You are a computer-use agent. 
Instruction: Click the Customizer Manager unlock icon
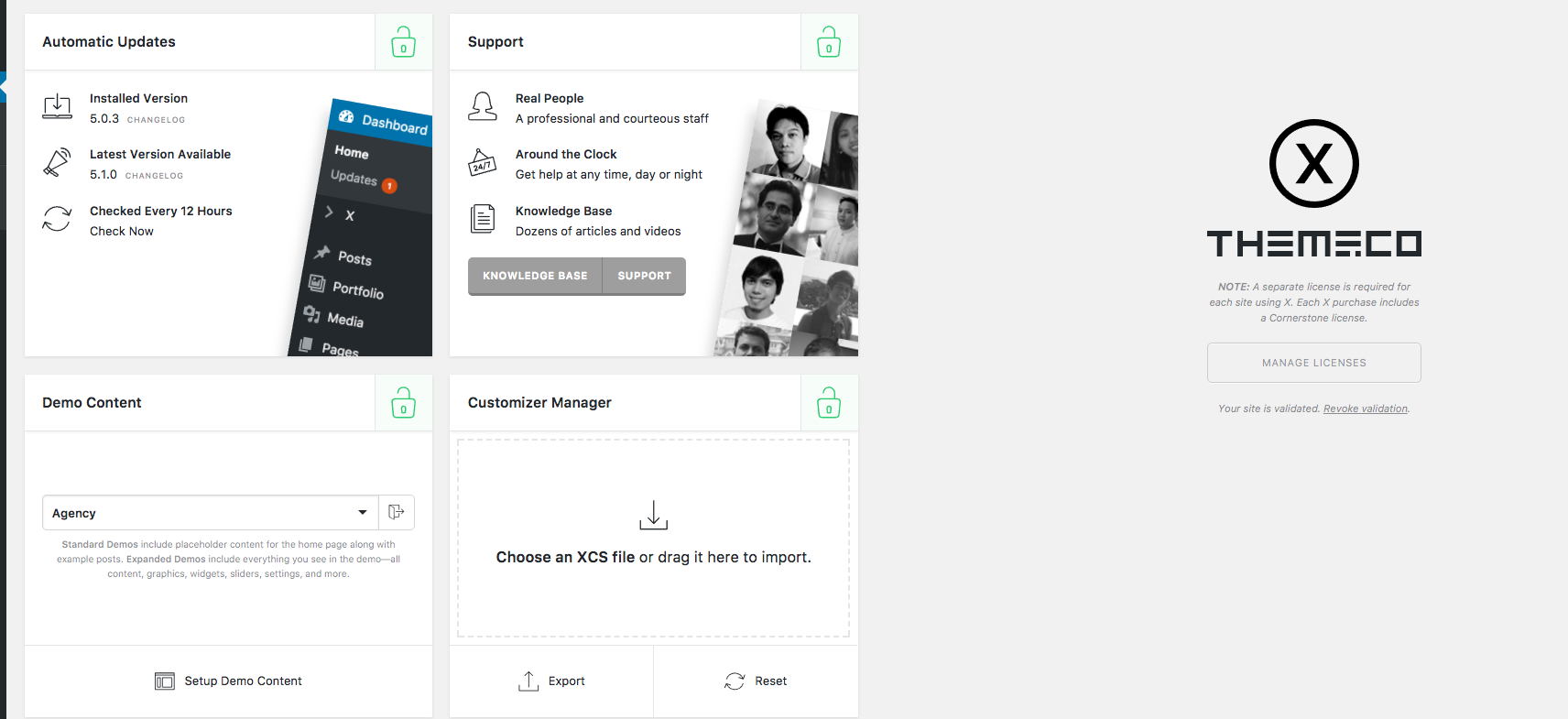[x=829, y=403]
